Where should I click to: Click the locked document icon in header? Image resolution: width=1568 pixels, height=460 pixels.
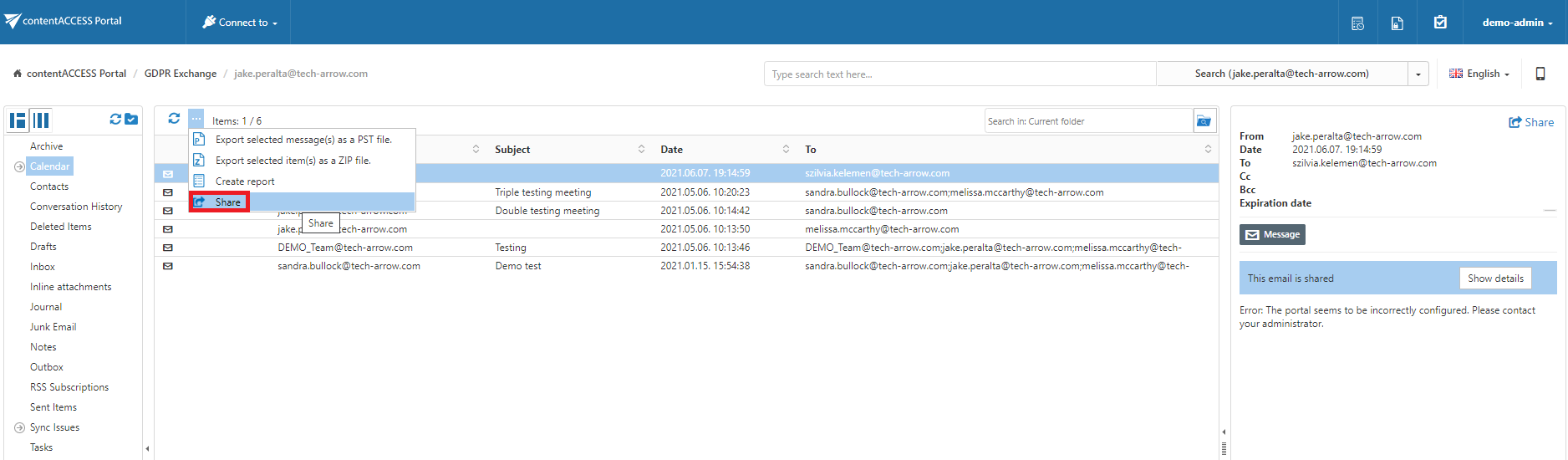click(x=1397, y=23)
